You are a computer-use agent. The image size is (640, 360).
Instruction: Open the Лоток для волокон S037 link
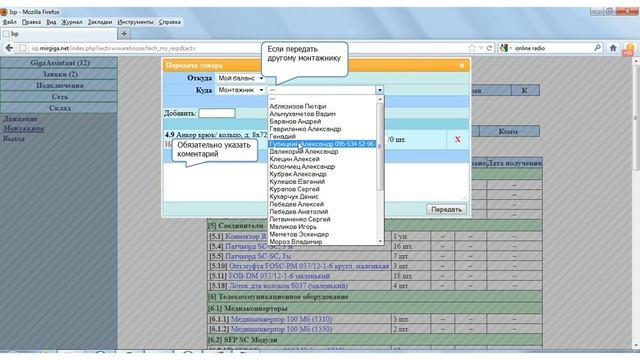click(288, 286)
